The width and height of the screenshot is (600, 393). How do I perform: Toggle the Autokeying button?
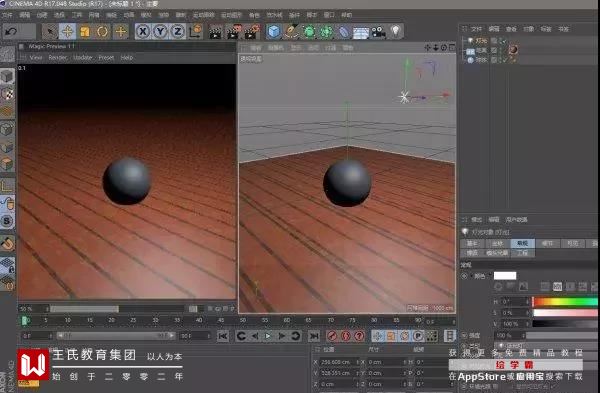tap(346, 336)
